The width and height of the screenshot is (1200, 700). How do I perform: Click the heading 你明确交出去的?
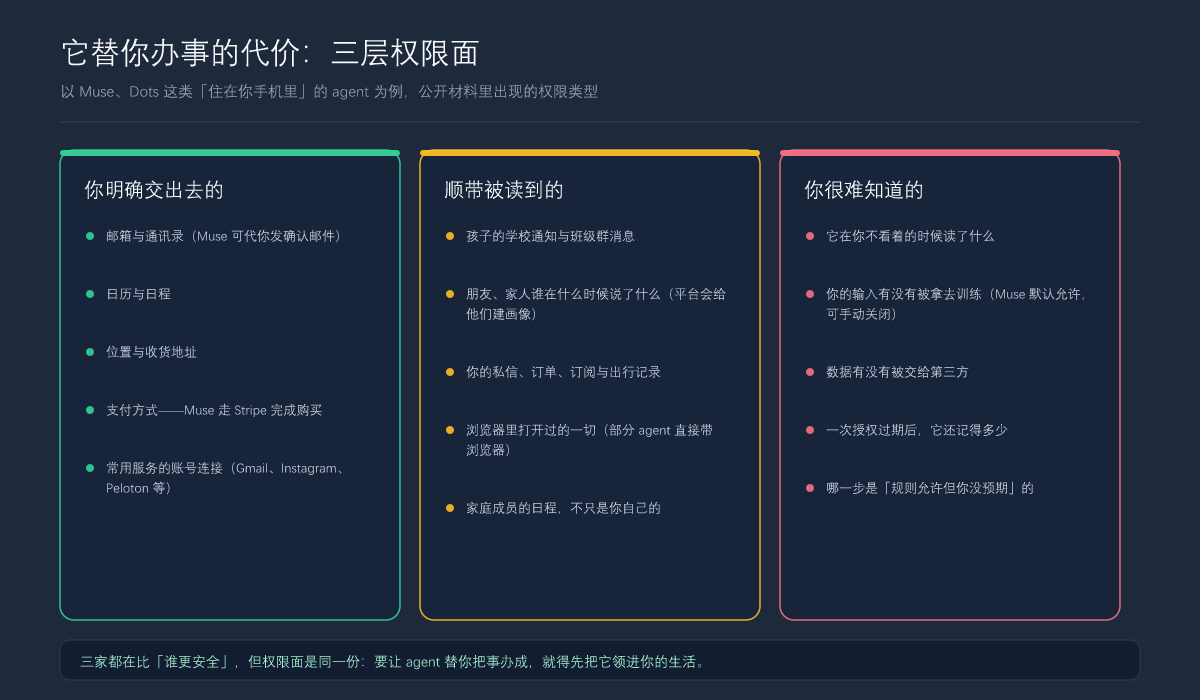tap(154, 190)
